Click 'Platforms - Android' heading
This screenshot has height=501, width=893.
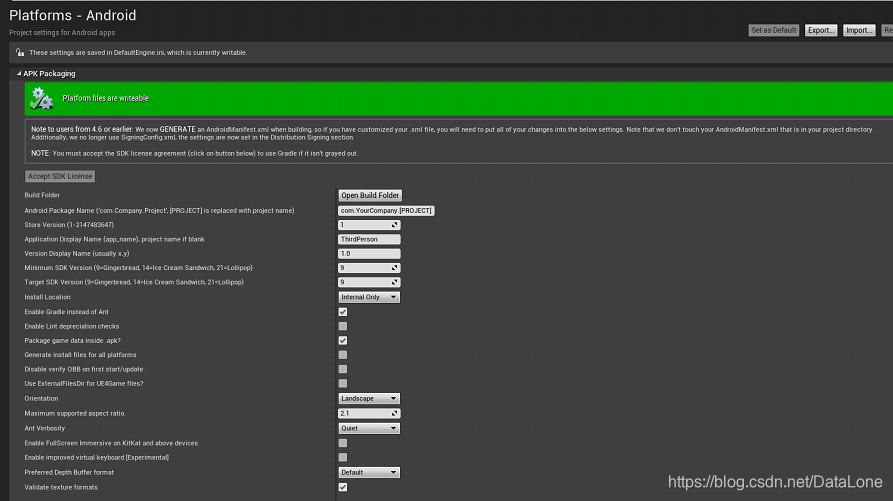73,15
